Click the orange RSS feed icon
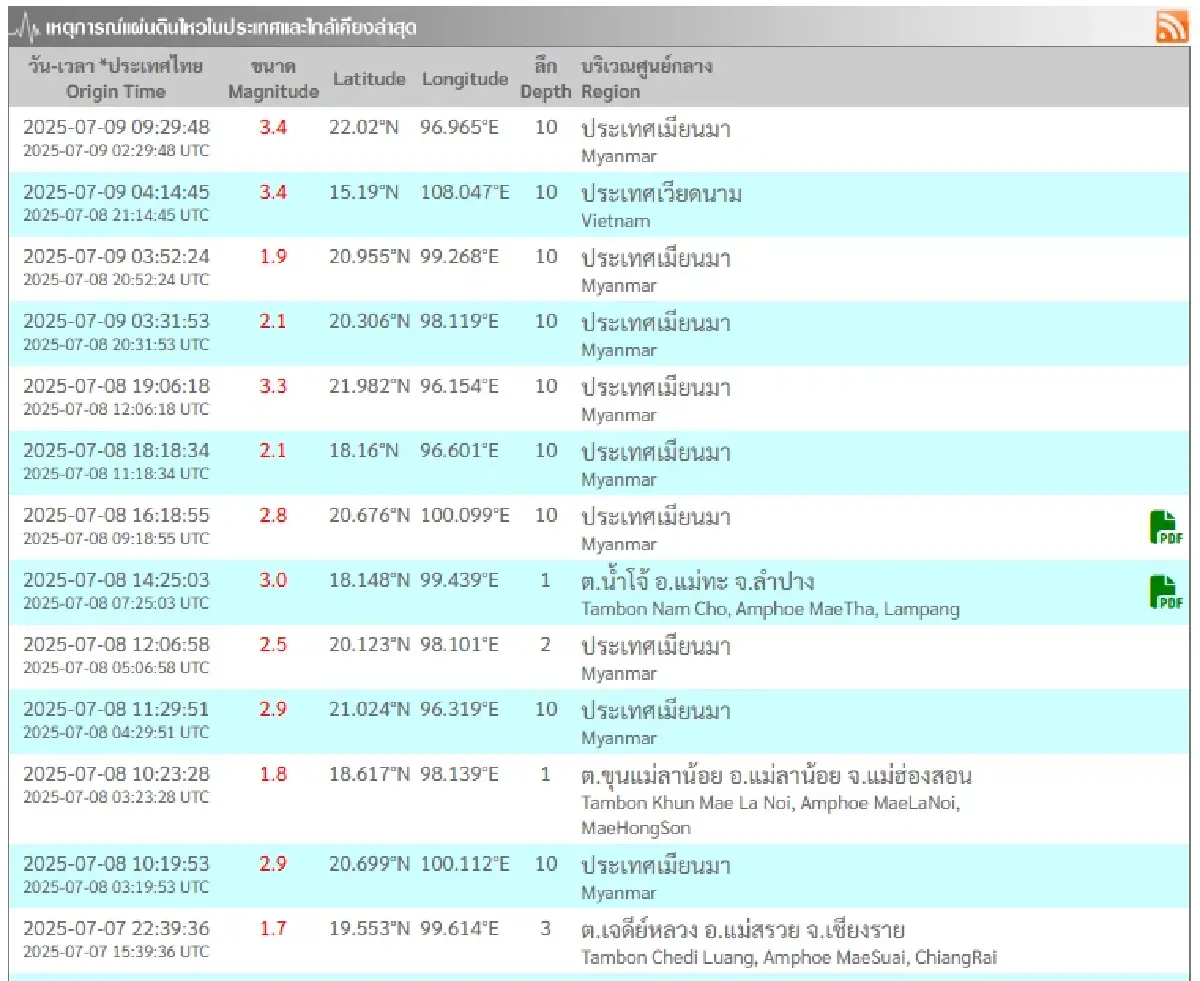The width and height of the screenshot is (1200, 981). click(x=1171, y=27)
